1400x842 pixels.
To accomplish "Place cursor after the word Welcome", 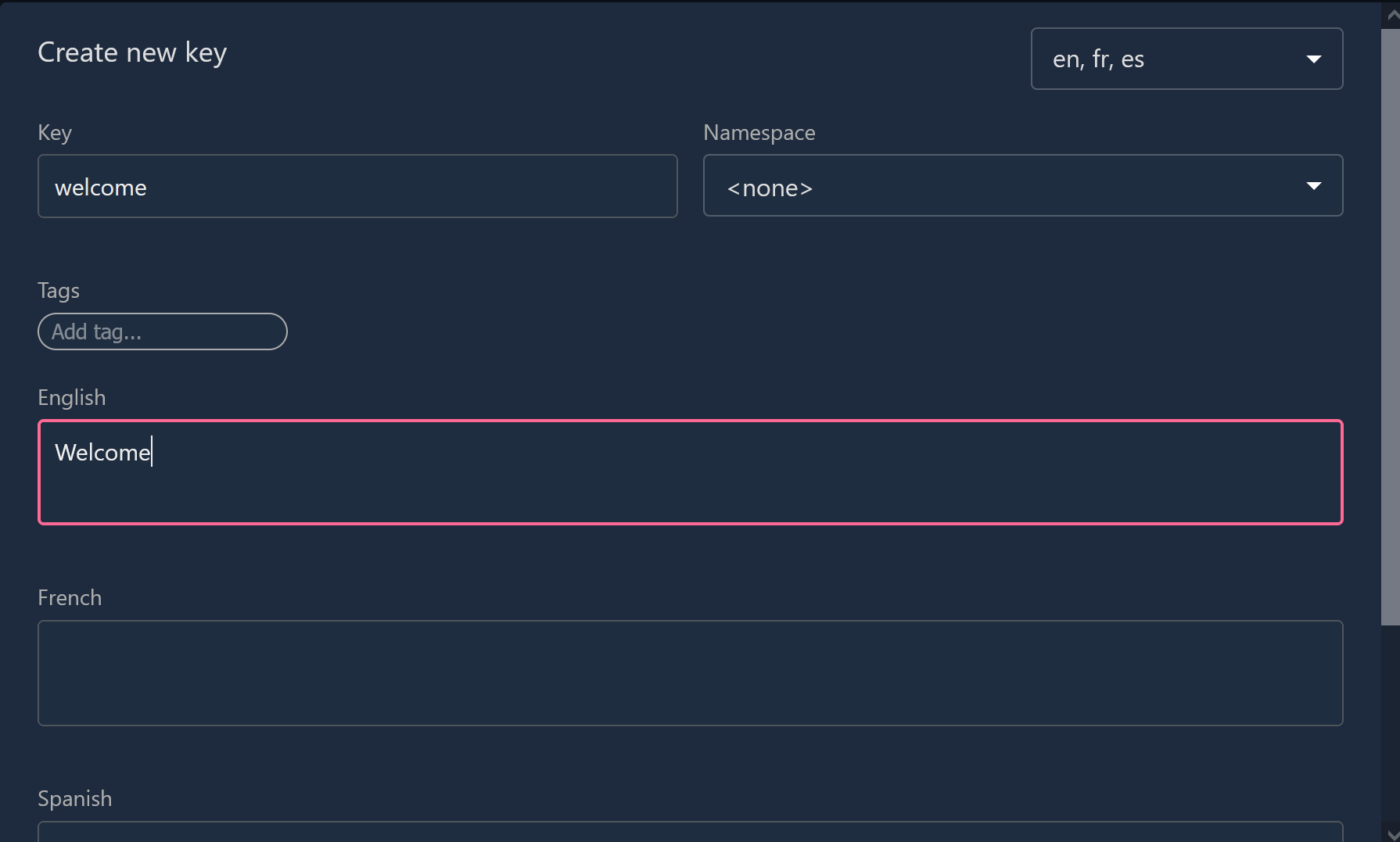I will click(x=153, y=452).
